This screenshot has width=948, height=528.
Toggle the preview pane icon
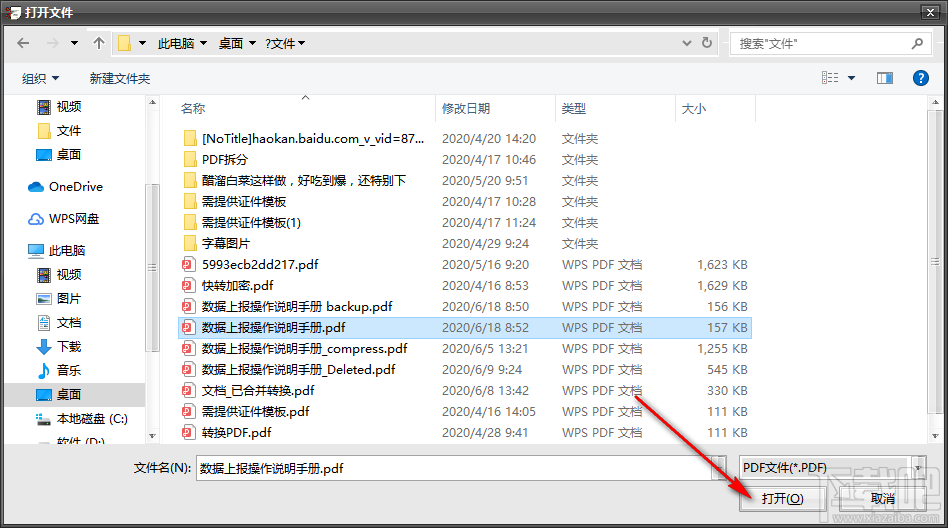pos(885,77)
